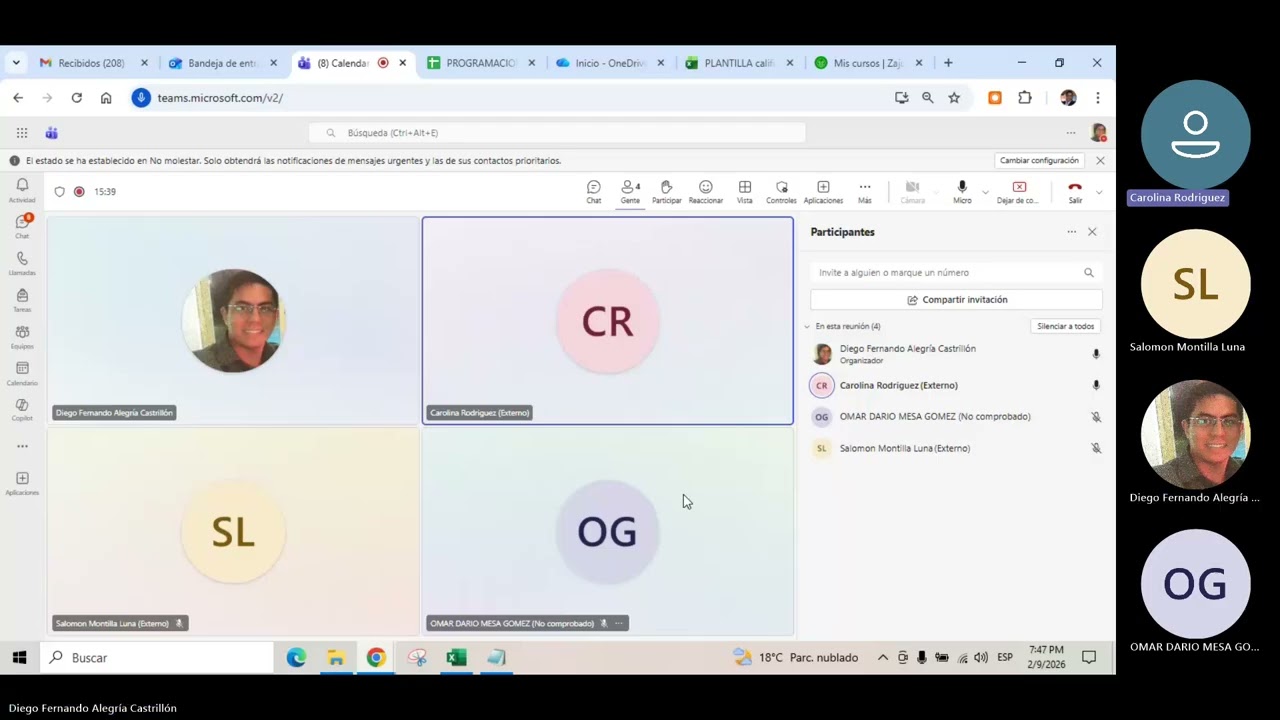
Task: Show hidden system tray icons arrow
Action: click(x=882, y=657)
